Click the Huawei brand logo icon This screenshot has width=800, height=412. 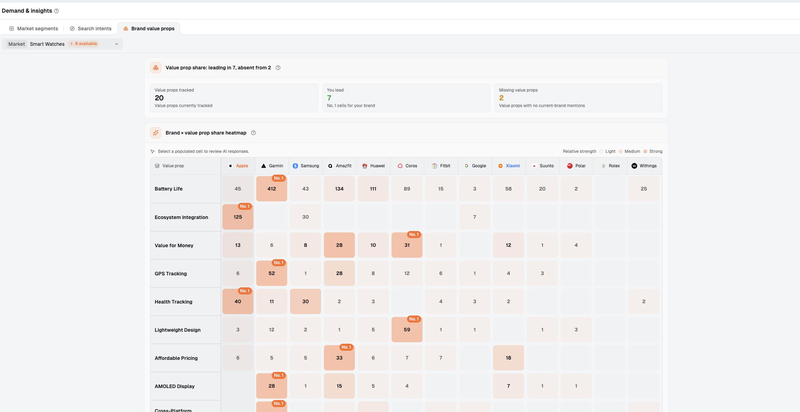pyautogui.click(x=365, y=166)
